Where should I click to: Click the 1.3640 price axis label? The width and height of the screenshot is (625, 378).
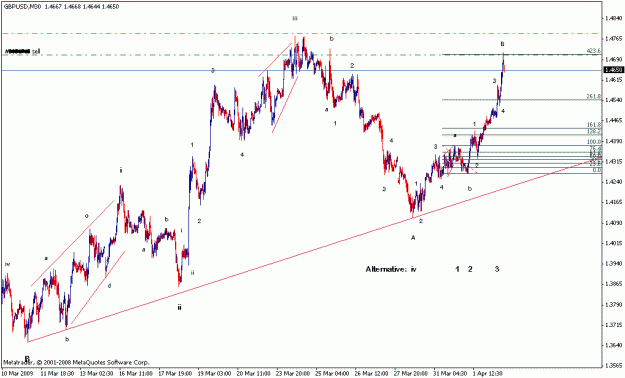coord(613,345)
